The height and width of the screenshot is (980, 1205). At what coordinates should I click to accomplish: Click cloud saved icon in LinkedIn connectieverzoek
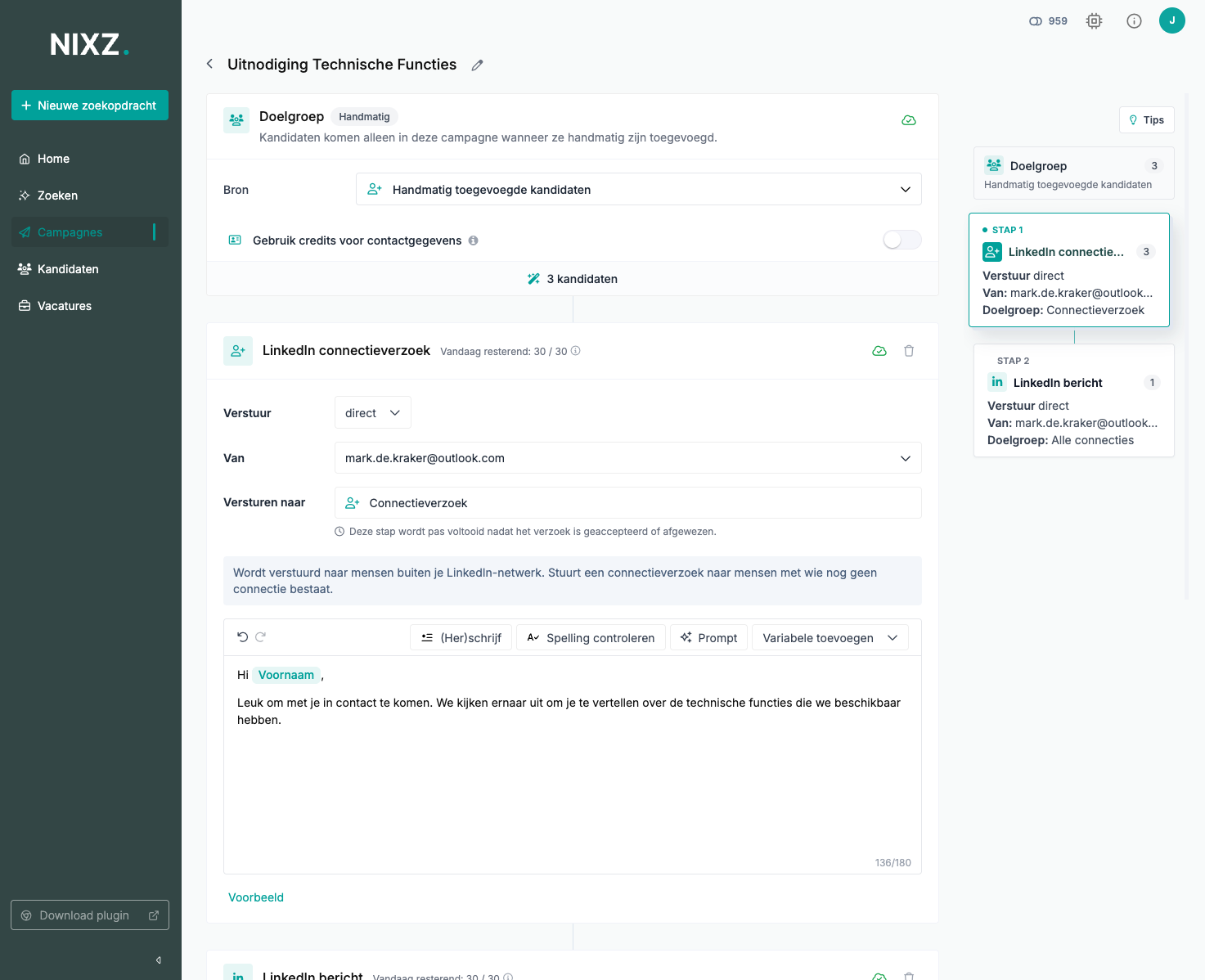pyautogui.click(x=879, y=351)
